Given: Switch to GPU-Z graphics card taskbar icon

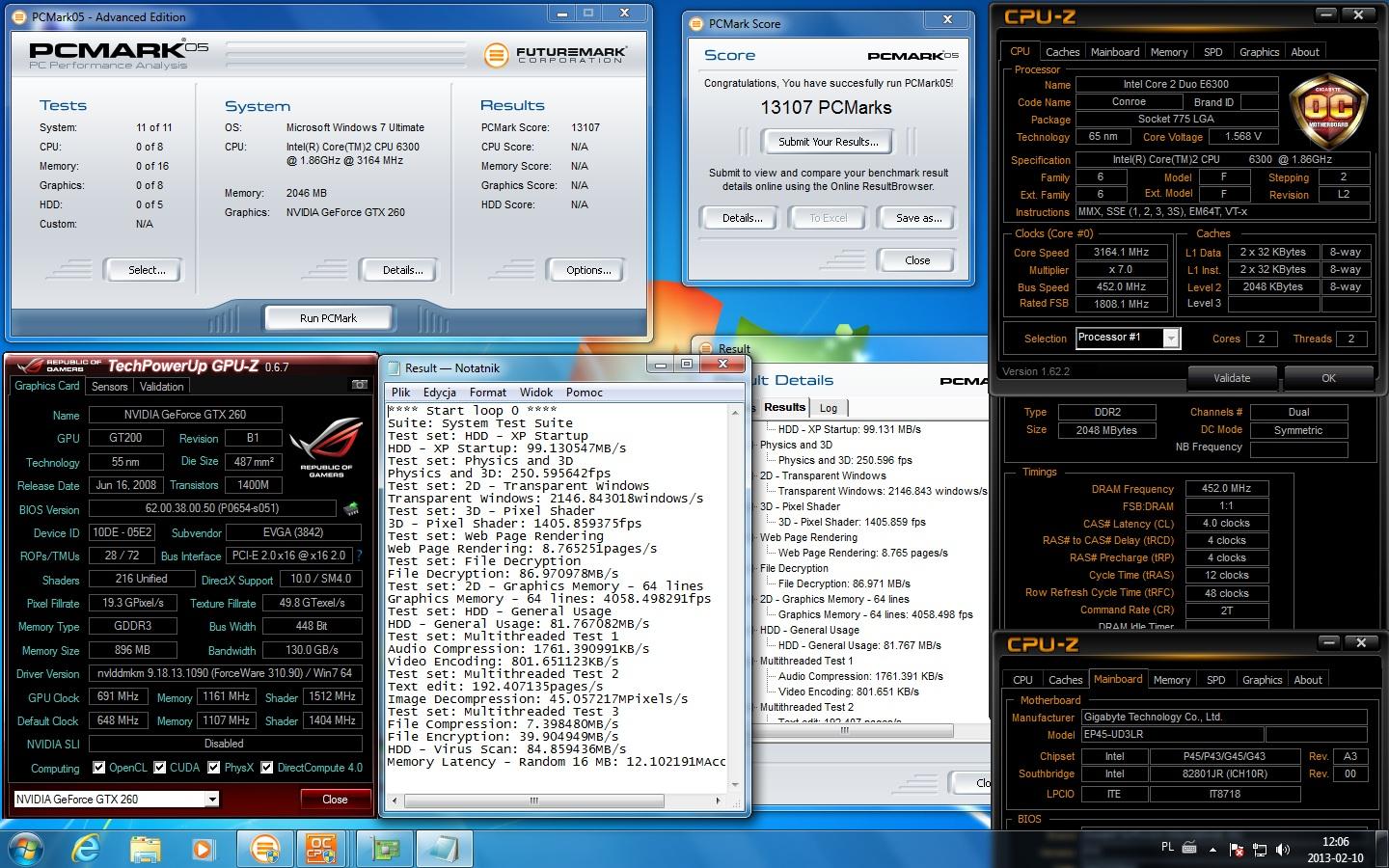Looking at the screenshot, I should pyautogui.click(x=384, y=849).
